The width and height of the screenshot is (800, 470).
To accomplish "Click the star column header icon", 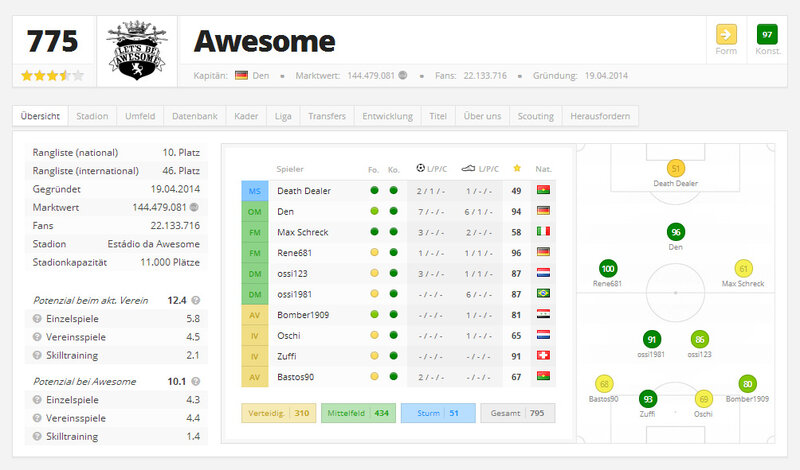I will point(517,168).
